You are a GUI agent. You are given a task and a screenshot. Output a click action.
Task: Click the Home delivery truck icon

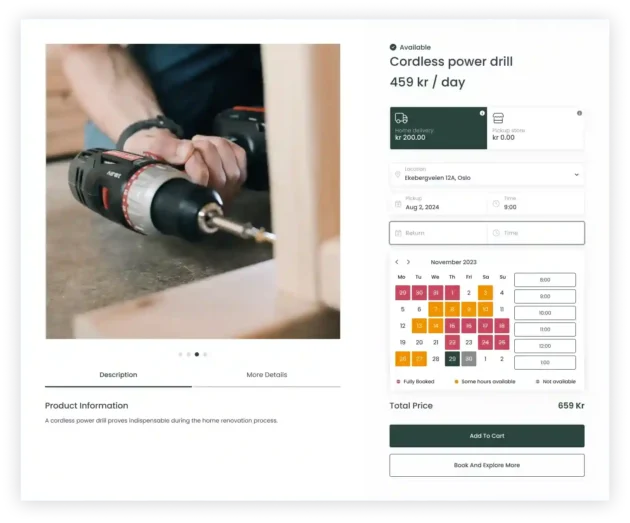click(x=401, y=118)
